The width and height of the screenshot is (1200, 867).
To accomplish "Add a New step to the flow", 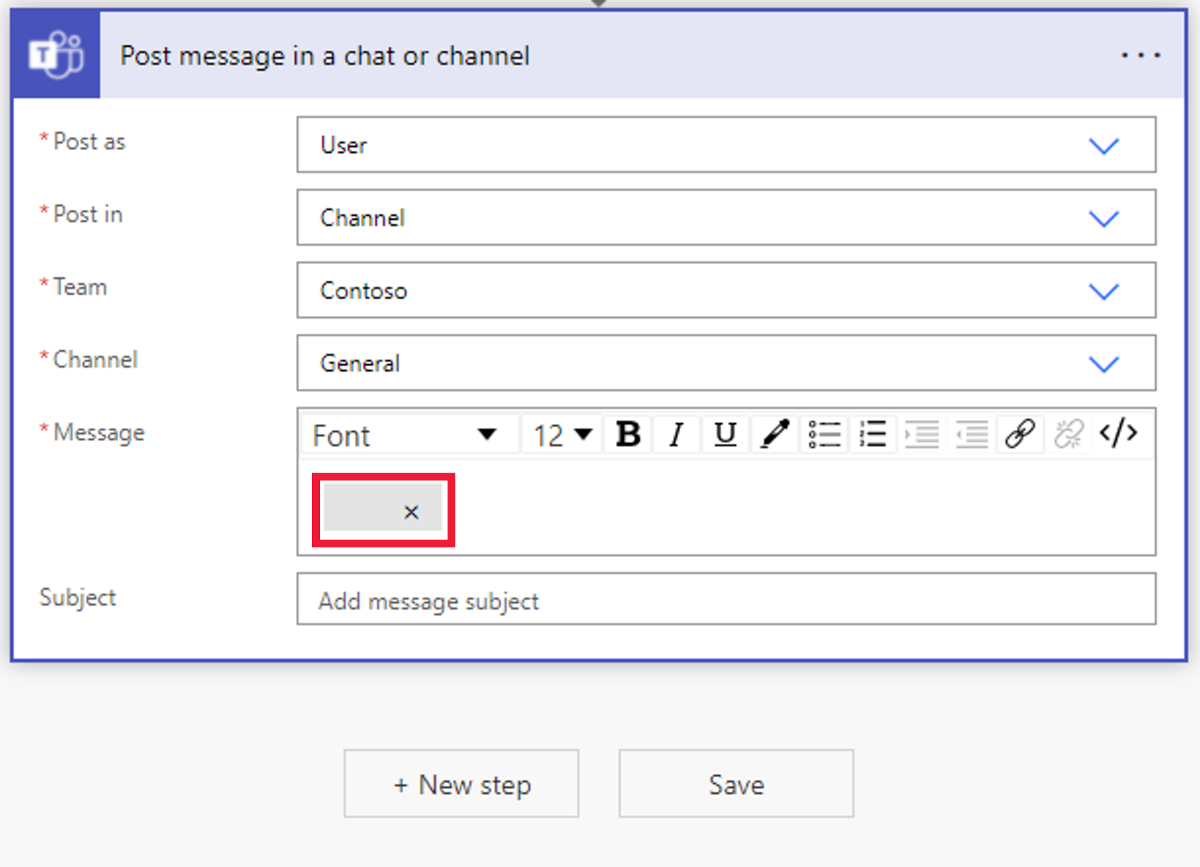I will pyautogui.click(x=462, y=785).
